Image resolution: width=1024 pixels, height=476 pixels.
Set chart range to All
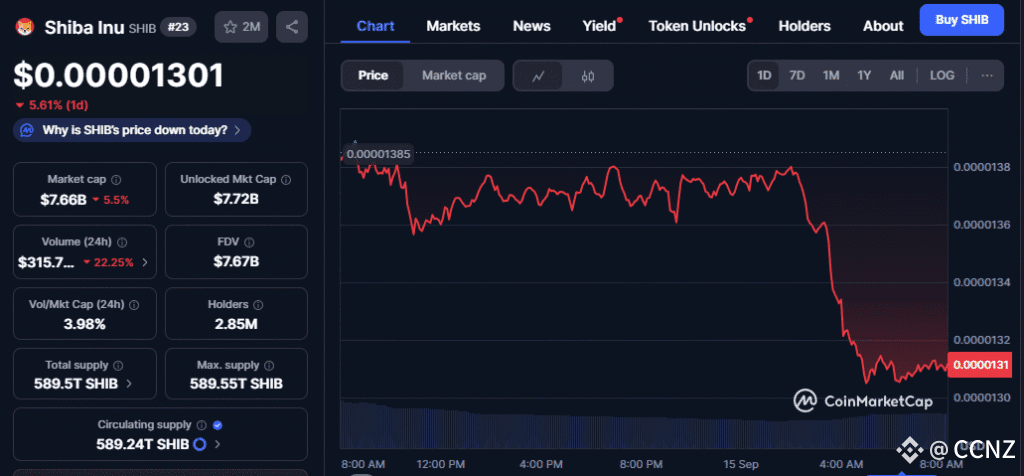(x=897, y=76)
